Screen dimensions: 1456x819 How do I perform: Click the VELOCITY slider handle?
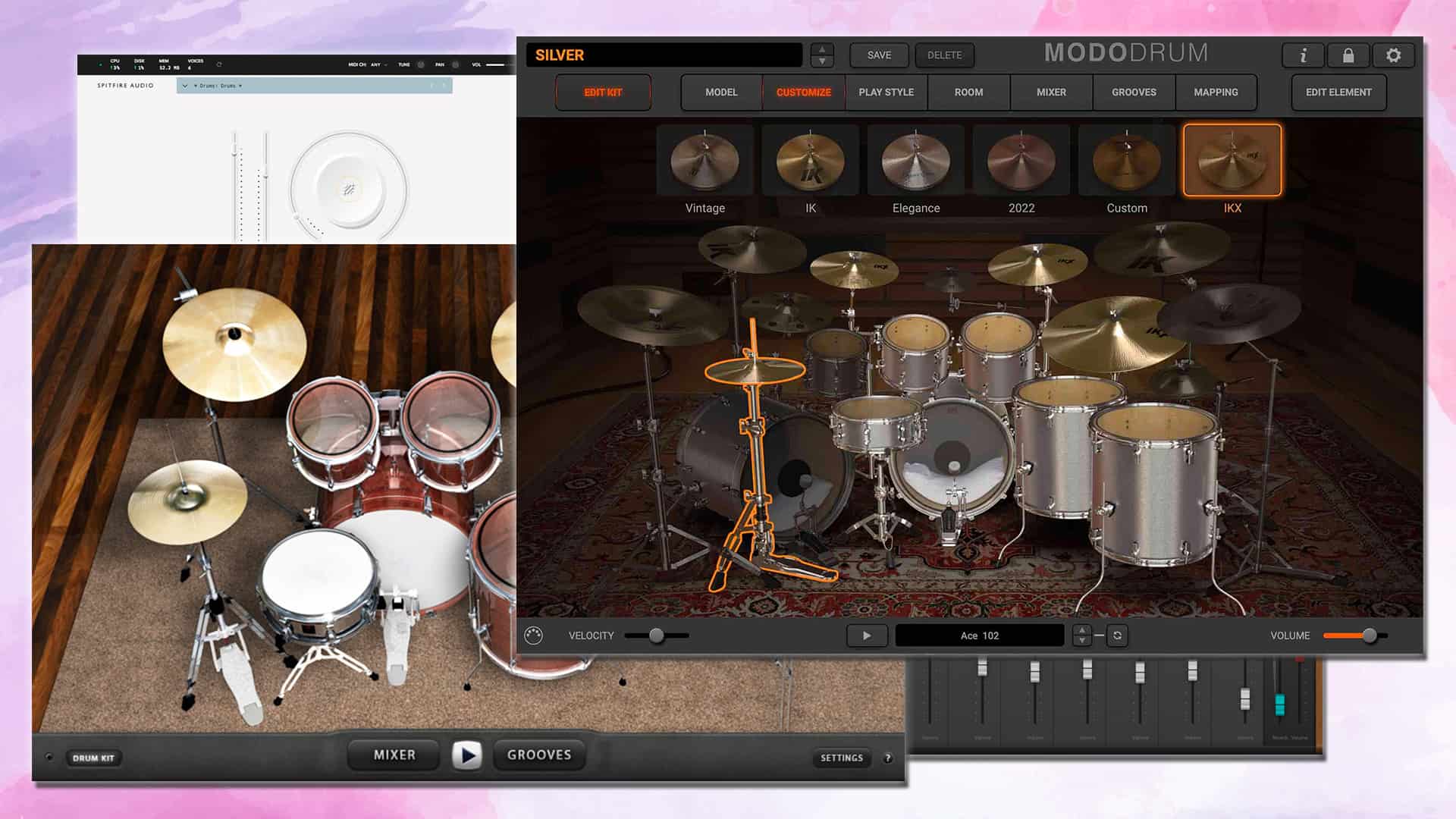click(657, 635)
